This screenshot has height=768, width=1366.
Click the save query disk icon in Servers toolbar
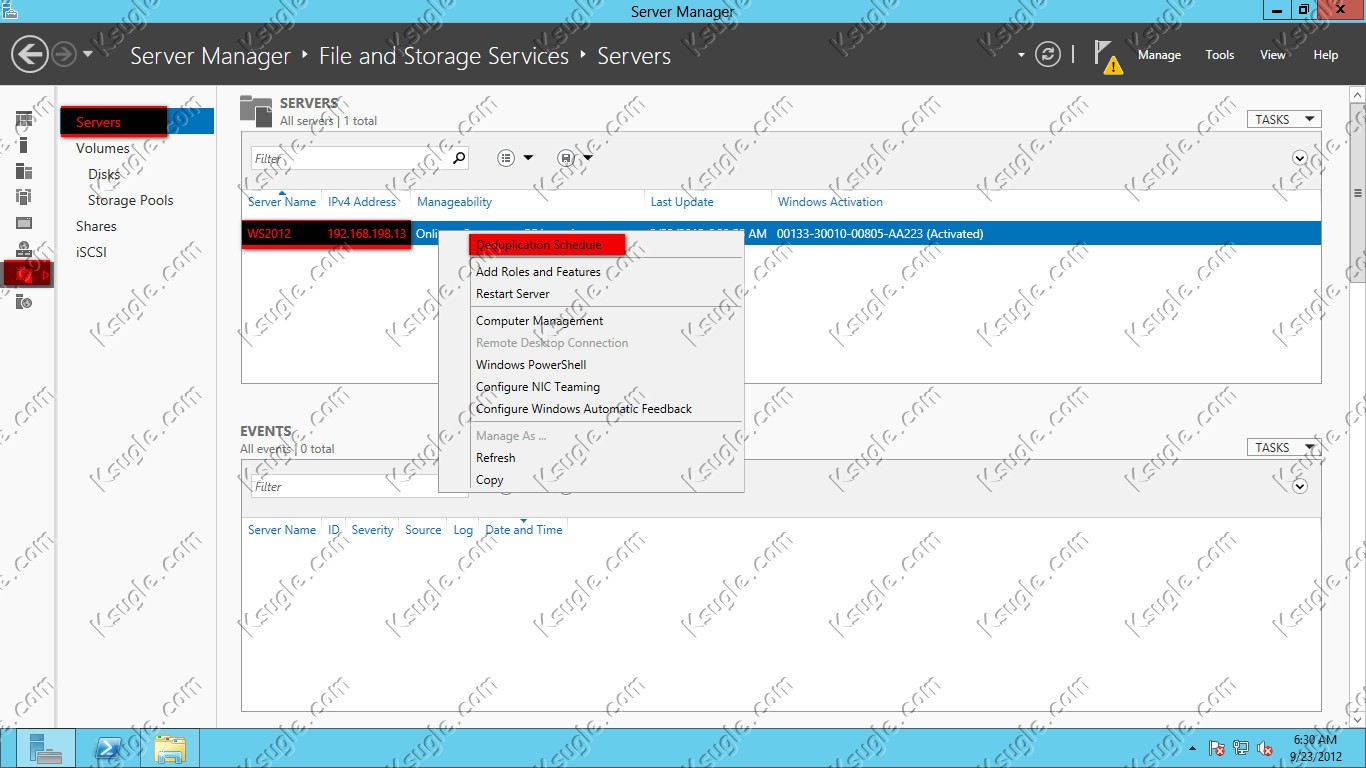tap(565, 158)
